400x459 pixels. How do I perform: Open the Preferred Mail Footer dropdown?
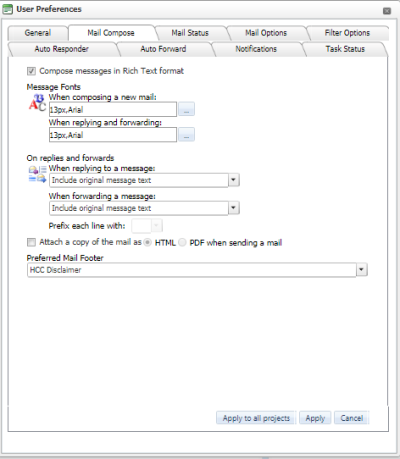point(361,269)
